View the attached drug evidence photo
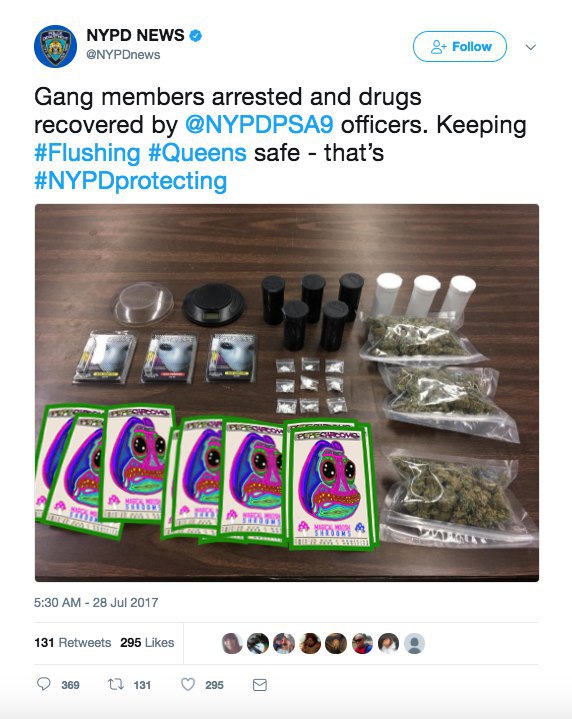This screenshot has height=719, width=572. (287, 393)
